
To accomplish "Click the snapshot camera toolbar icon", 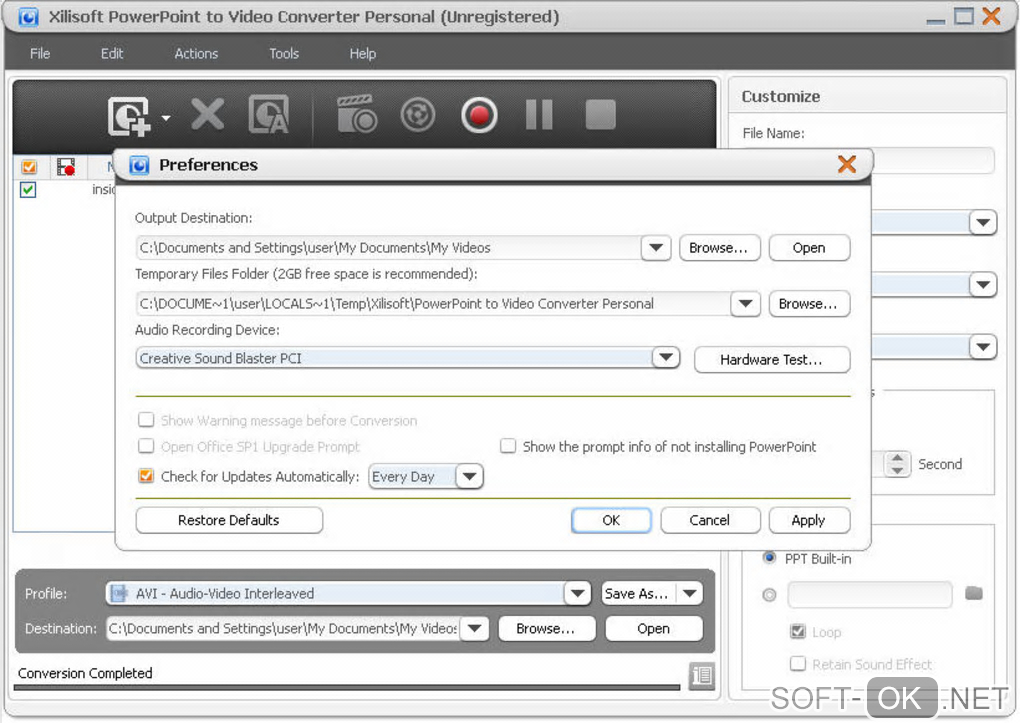I will pyautogui.click(x=356, y=114).
